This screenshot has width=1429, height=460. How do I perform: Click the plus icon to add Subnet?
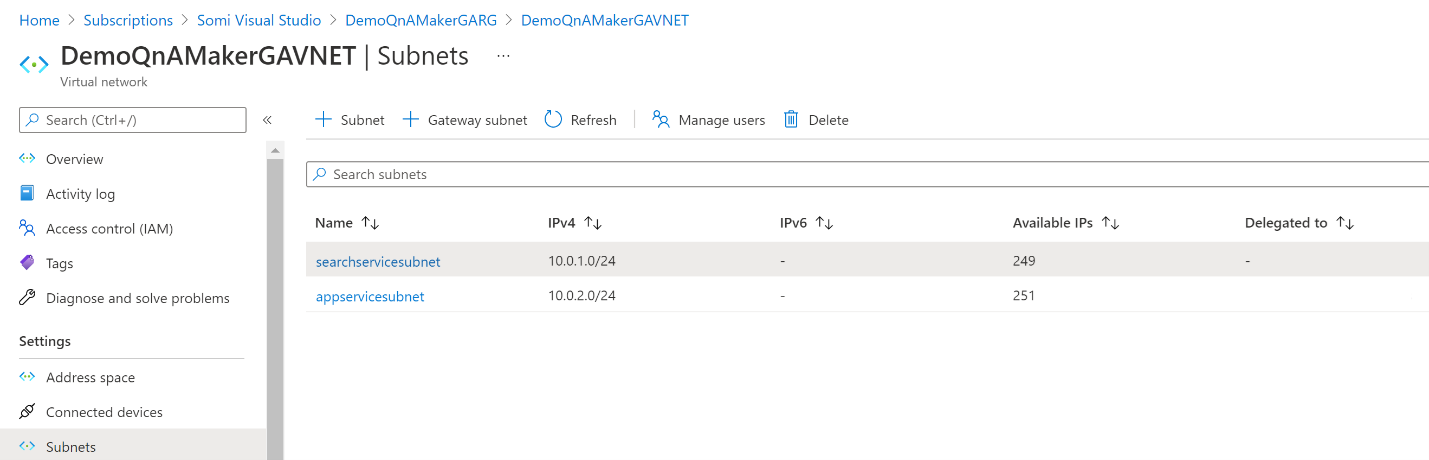click(x=323, y=120)
